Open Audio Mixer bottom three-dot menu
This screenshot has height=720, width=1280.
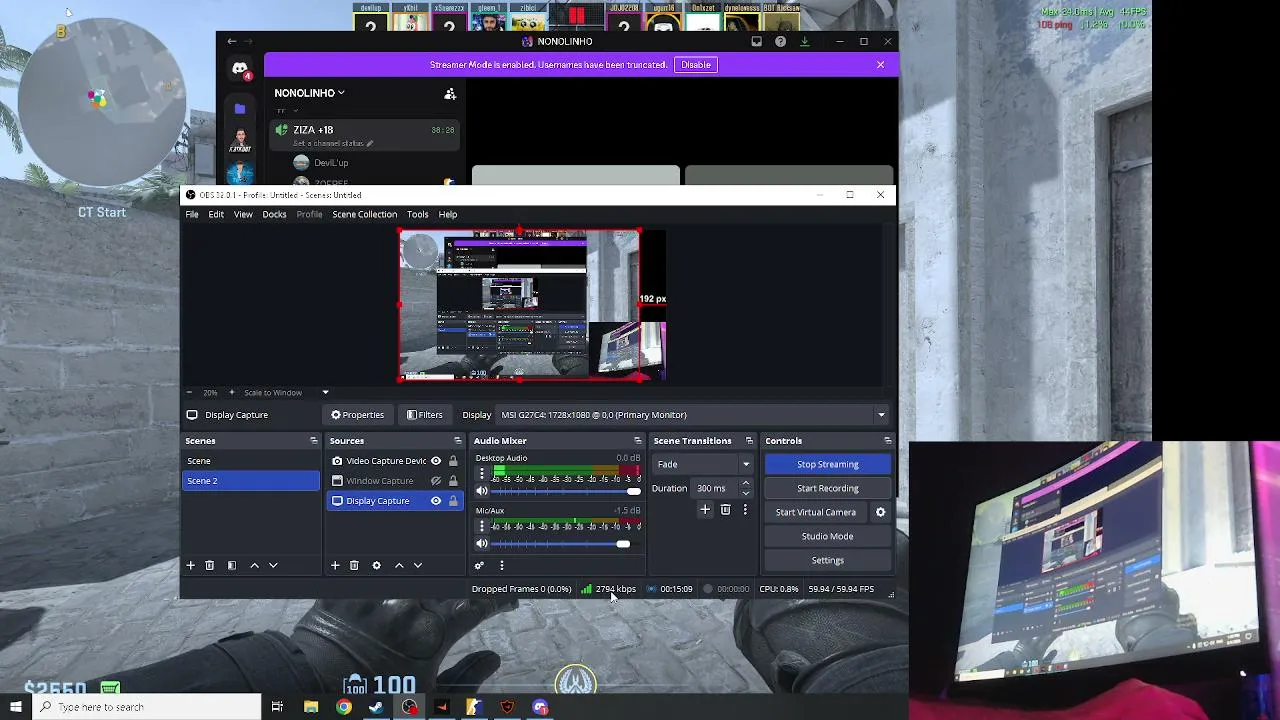pos(501,565)
